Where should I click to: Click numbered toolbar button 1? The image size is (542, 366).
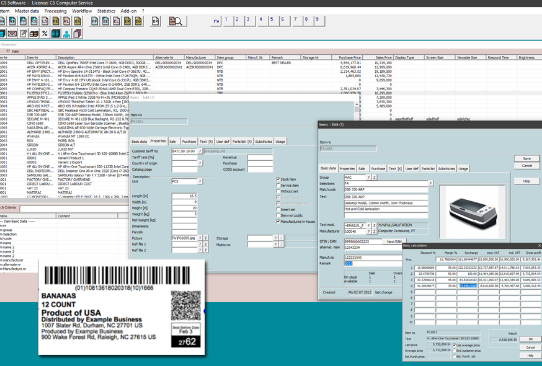point(227,21)
